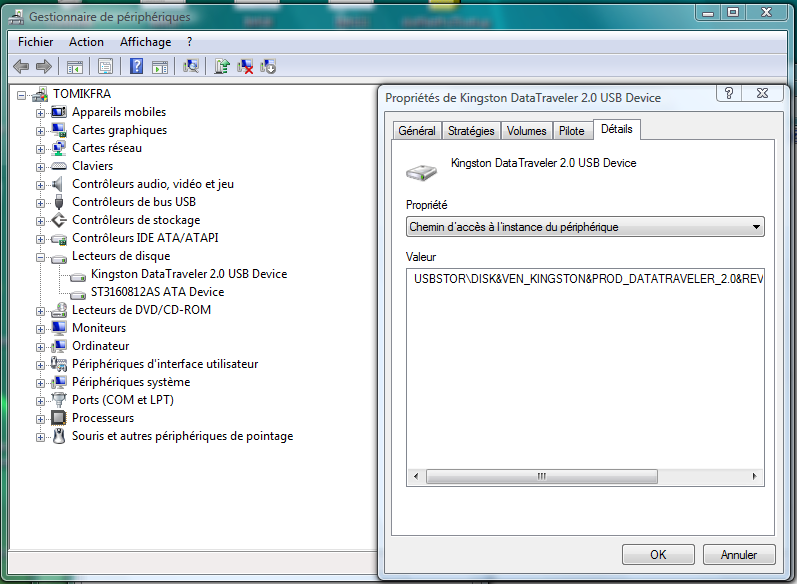Scan for hardware changes toolbar icon

pyautogui.click(x=191, y=66)
